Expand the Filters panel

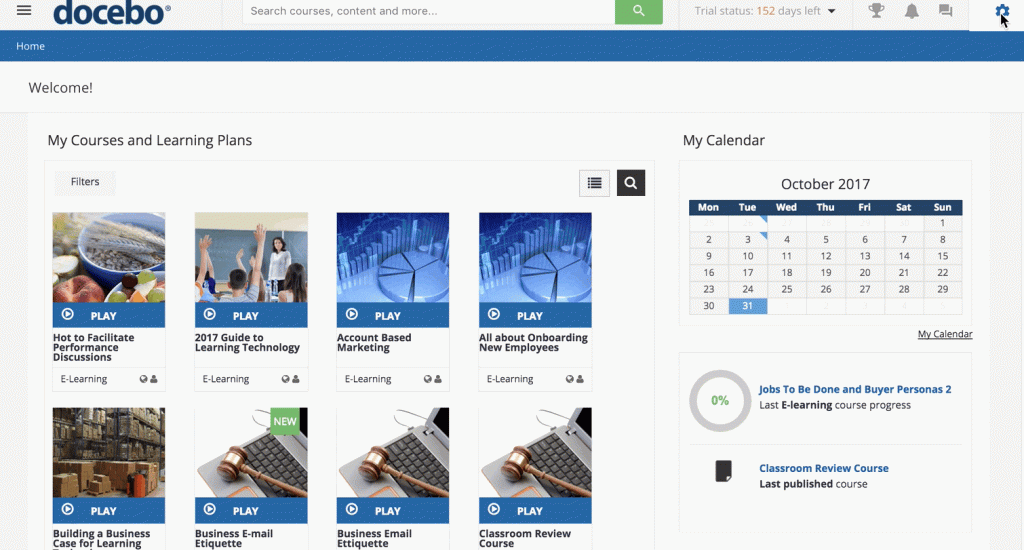coord(85,182)
